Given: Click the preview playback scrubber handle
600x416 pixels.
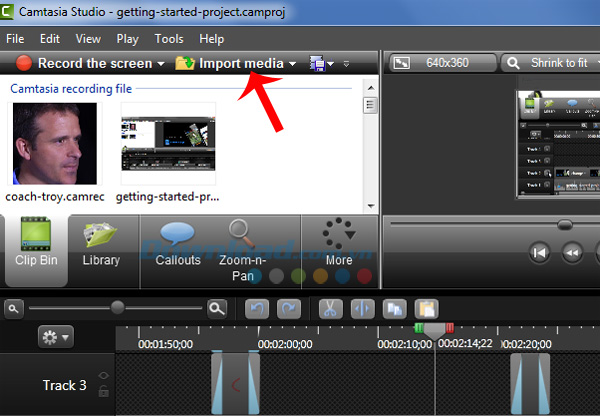Looking at the screenshot, I should pos(564,224).
